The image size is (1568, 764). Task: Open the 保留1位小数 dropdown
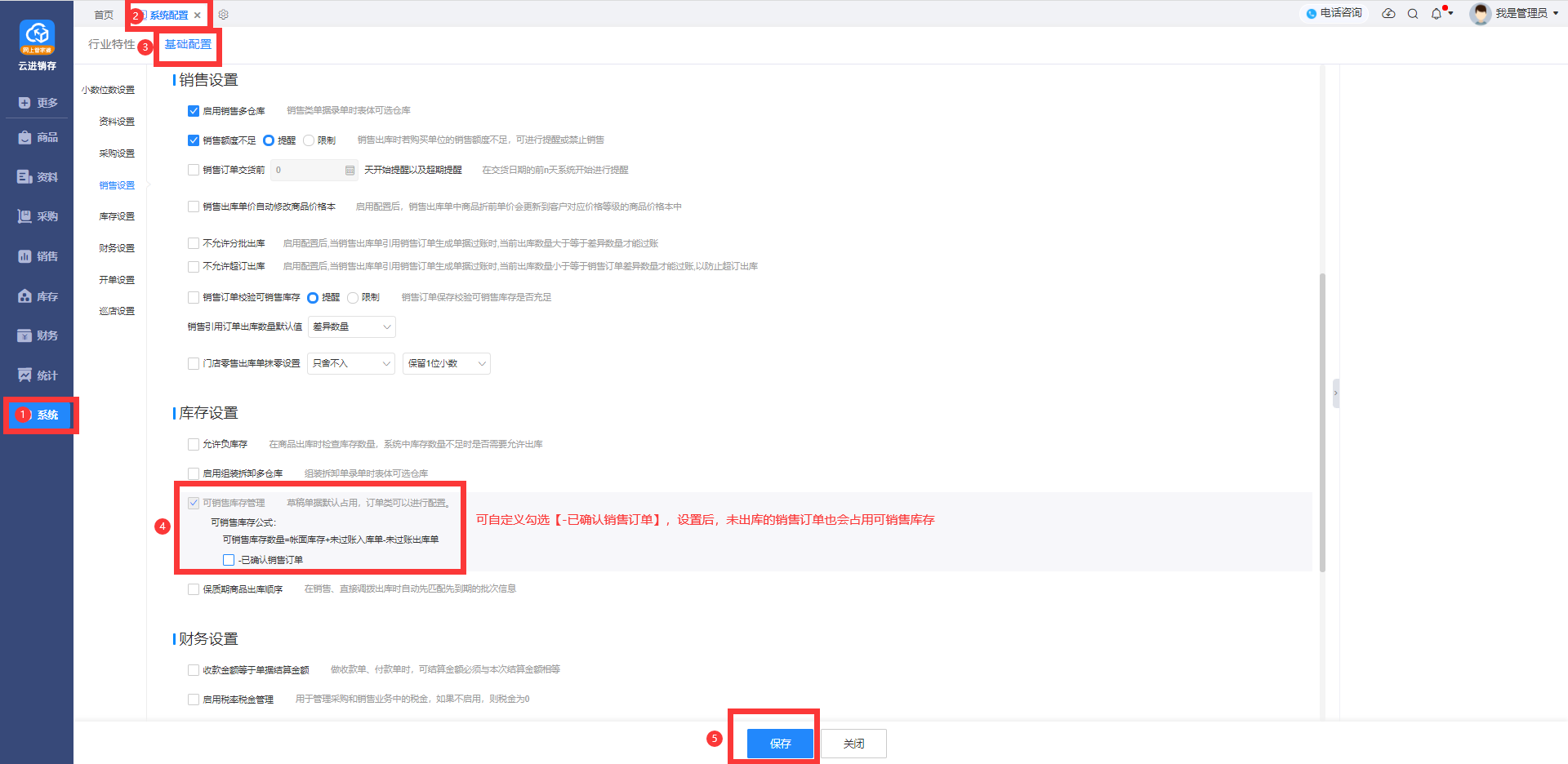click(x=447, y=364)
